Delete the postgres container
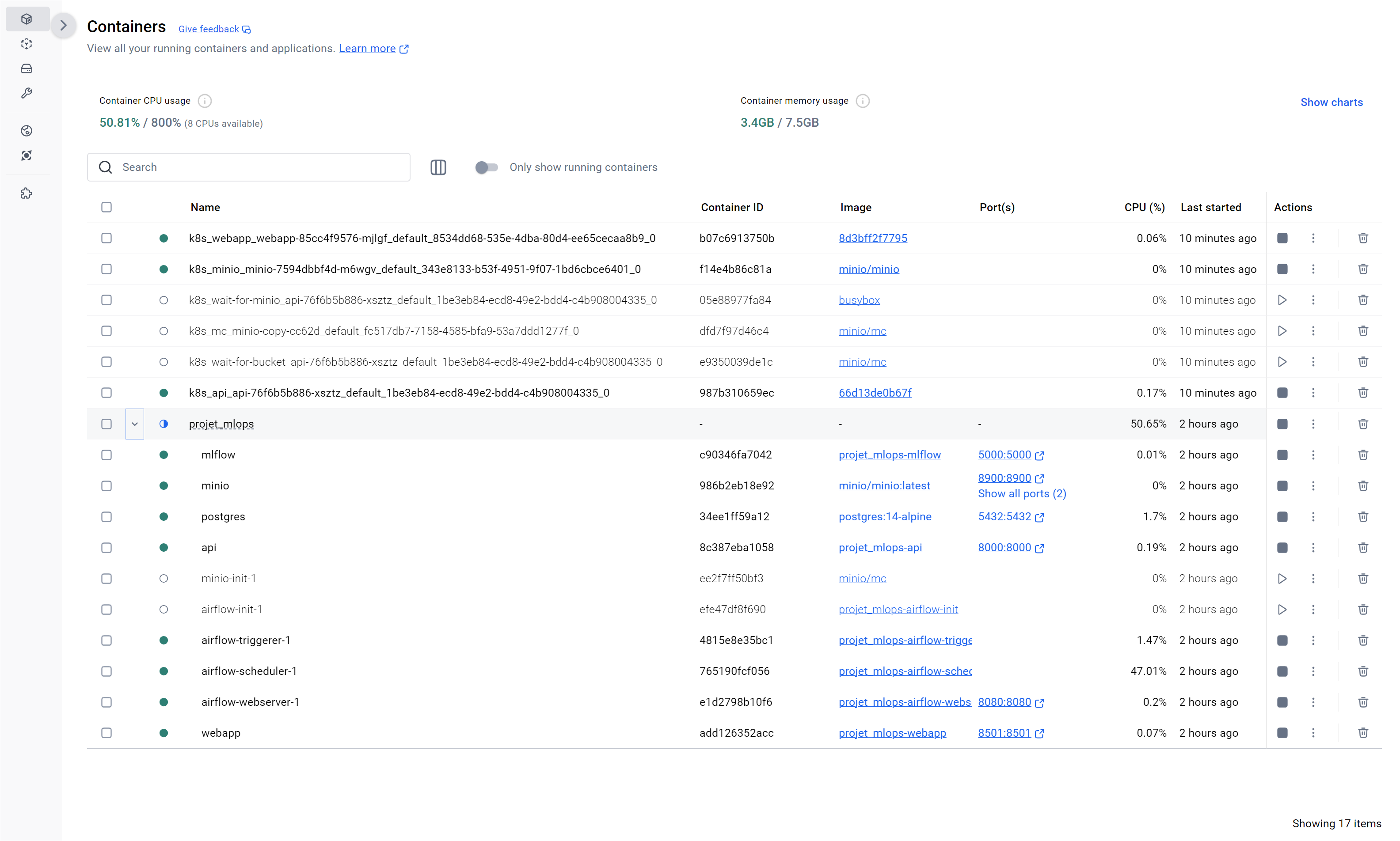This screenshot has height=841, width=1400. (x=1363, y=516)
